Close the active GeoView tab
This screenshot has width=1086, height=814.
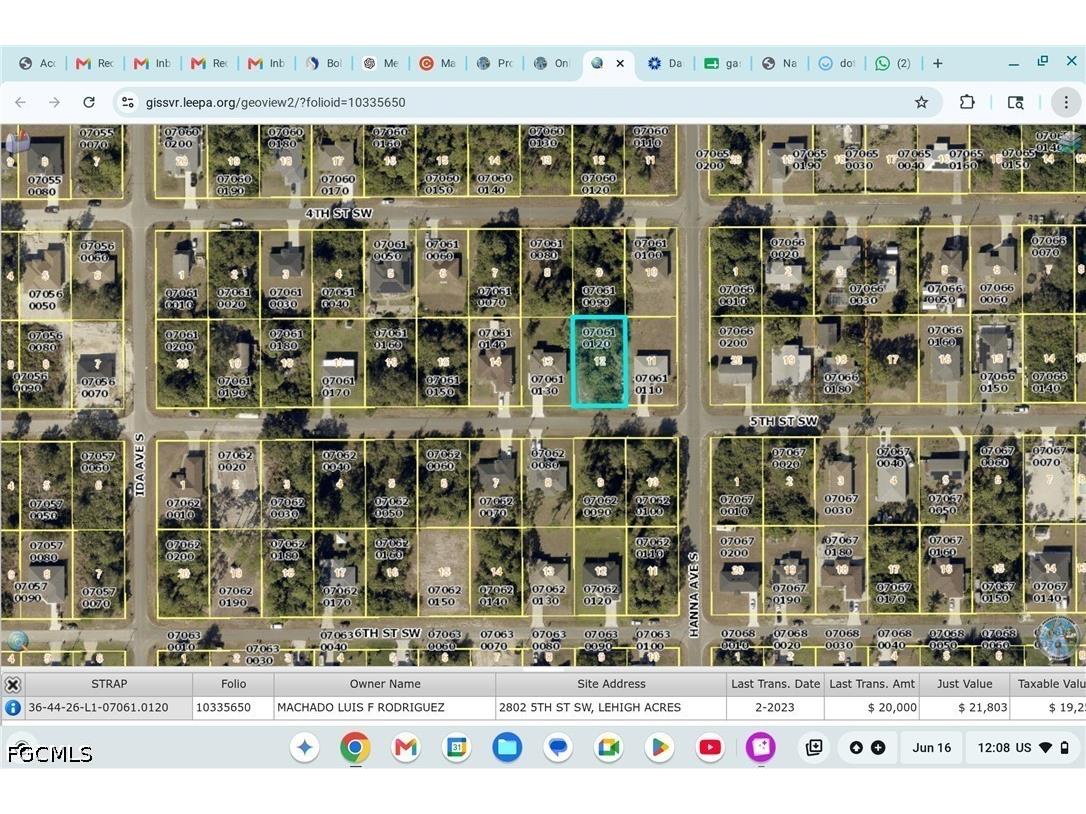[620, 63]
